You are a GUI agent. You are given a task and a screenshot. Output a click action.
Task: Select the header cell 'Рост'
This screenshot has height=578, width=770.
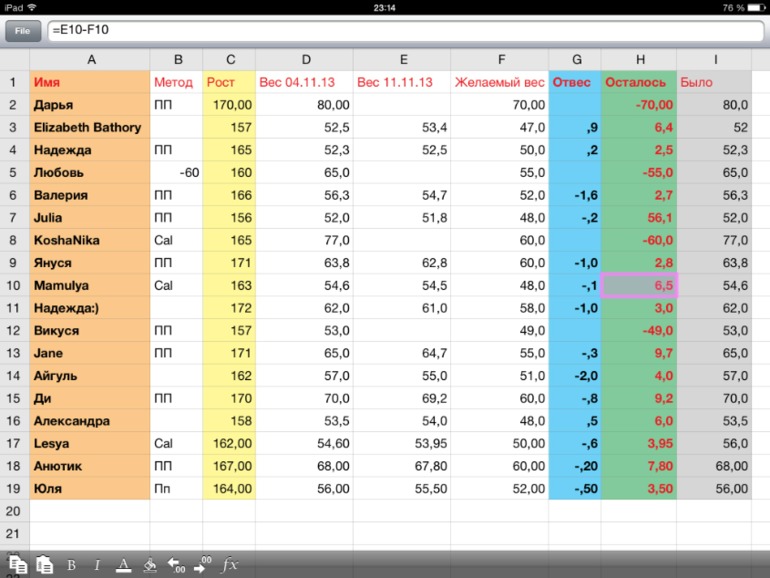tap(229, 82)
